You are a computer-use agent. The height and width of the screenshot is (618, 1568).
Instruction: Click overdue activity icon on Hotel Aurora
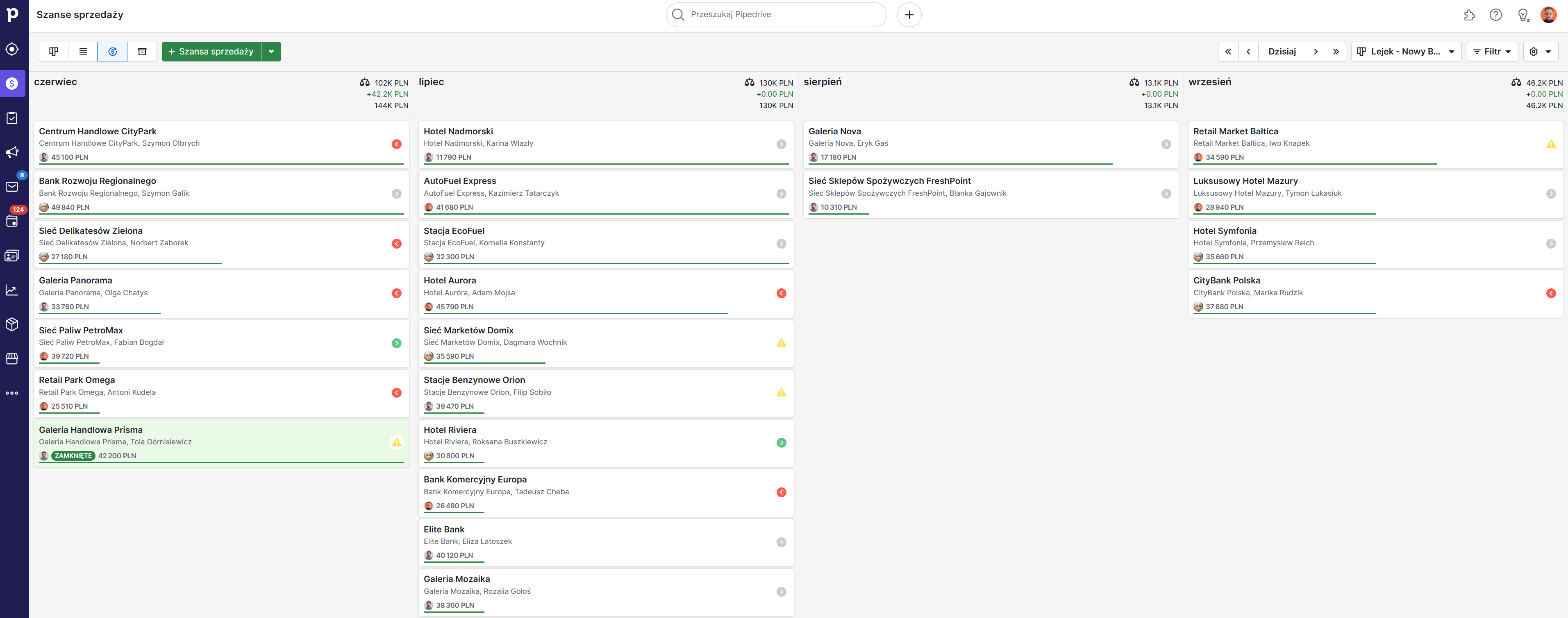(782, 293)
